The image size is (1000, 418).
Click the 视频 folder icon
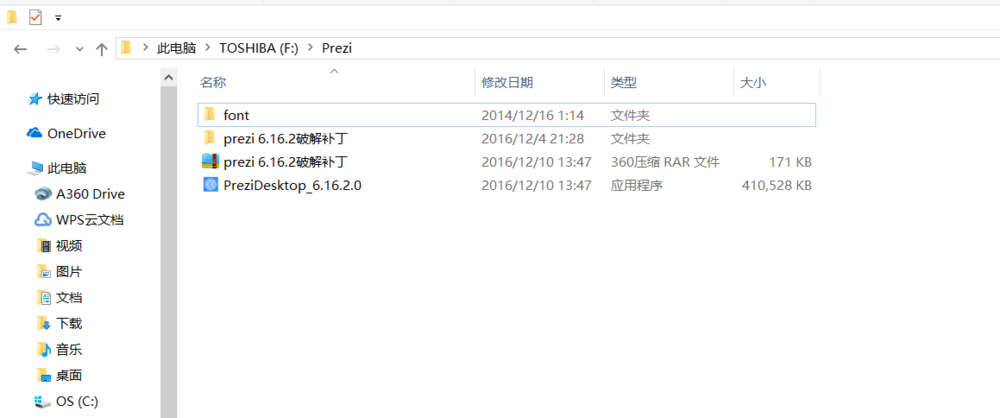43,246
